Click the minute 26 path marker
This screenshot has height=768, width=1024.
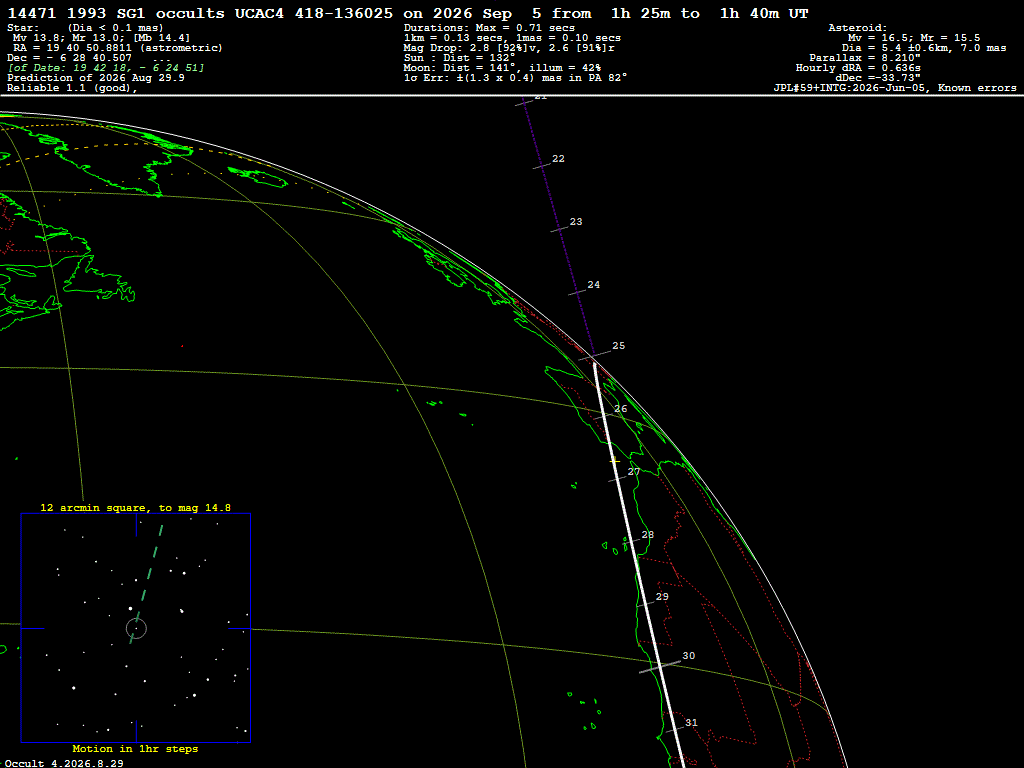point(620,409)
